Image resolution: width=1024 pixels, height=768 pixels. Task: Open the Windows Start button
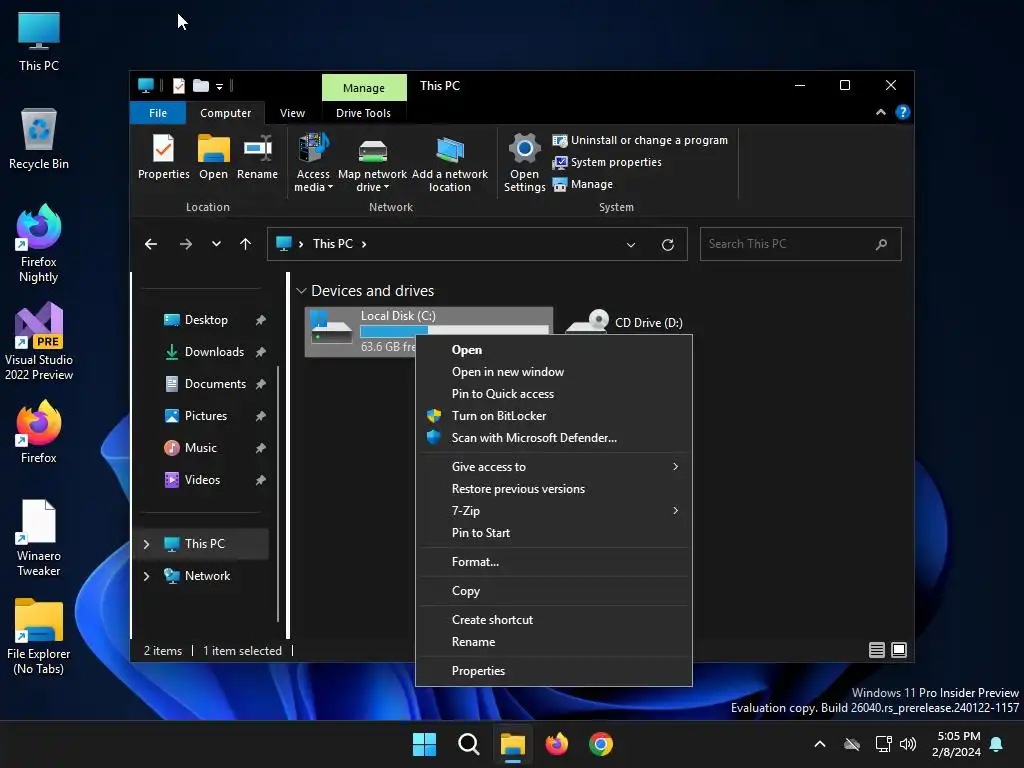[x=424, y=744]
